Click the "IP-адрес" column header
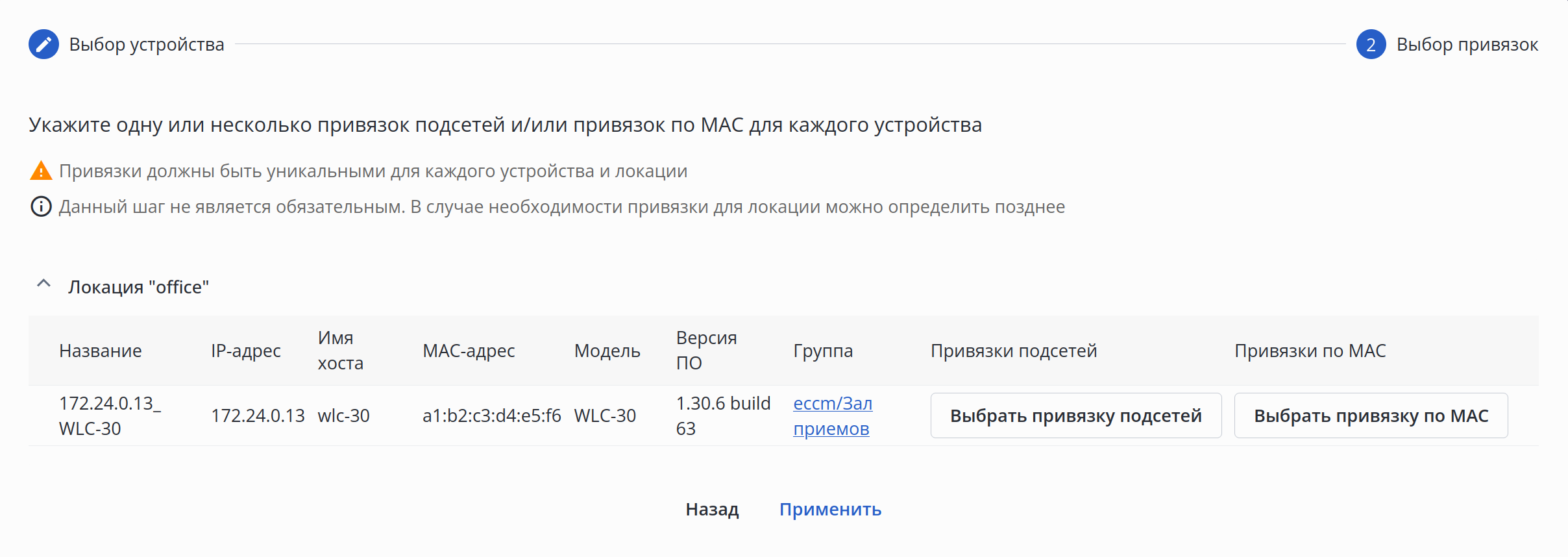Image resolution: width=1568 pixels, height=557 pixels. [245, 351]
